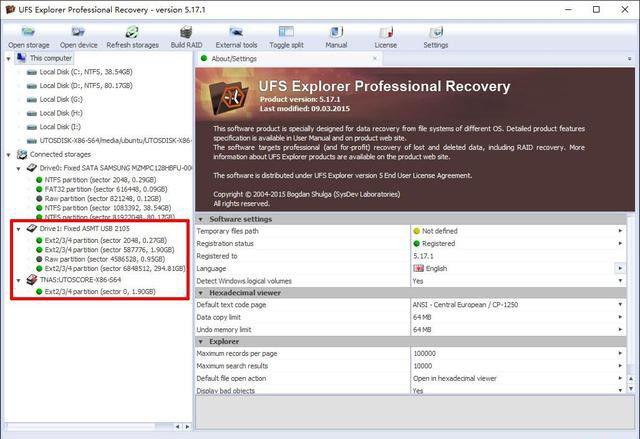Collapse the Drive1 tree node
The width and height of the screenshot is (640, 439).
click(18, 229)
